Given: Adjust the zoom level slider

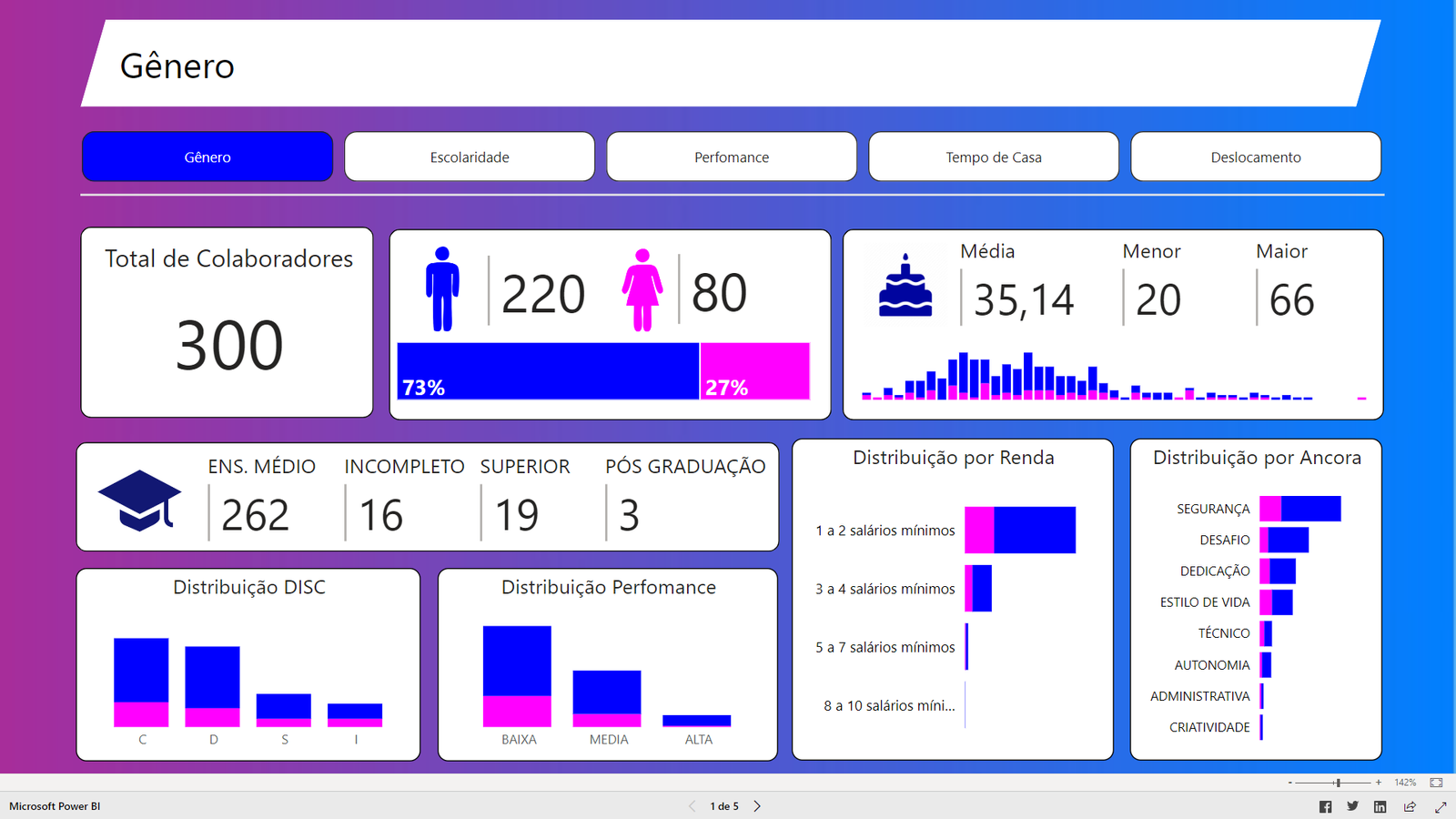Looking at the screenshot, I should 1338,781.
